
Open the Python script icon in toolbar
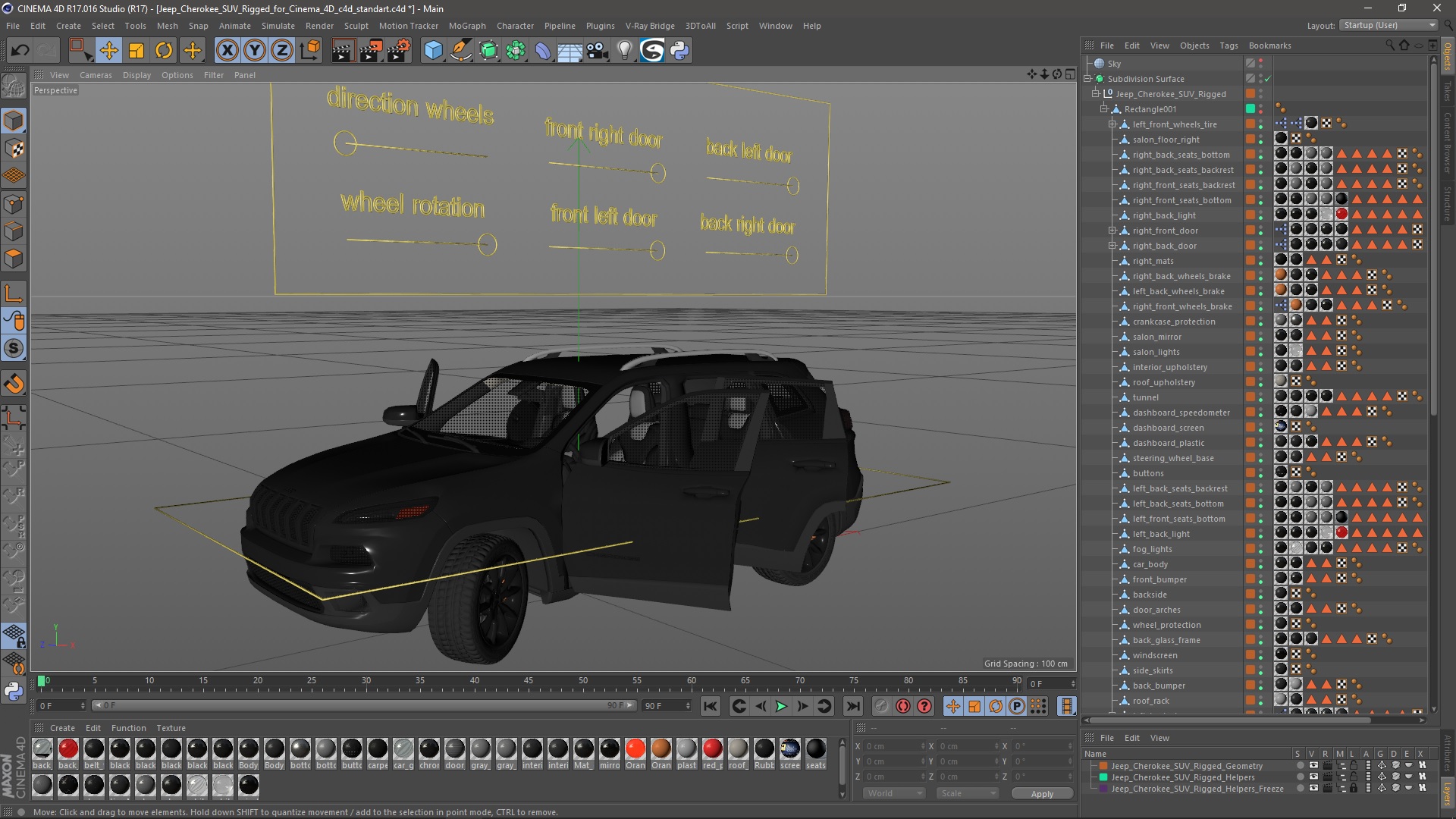pyautogui.click(x=679, y=51)
